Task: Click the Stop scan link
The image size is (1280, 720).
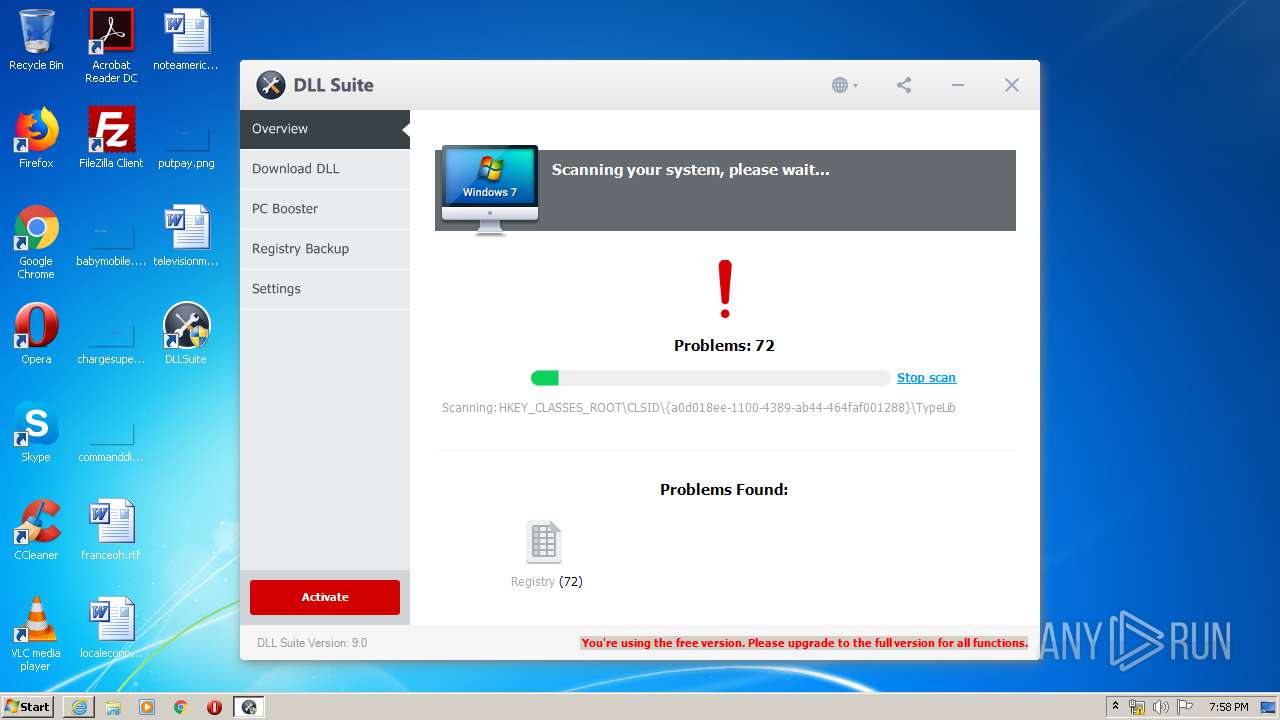Action: pos(926,378)
